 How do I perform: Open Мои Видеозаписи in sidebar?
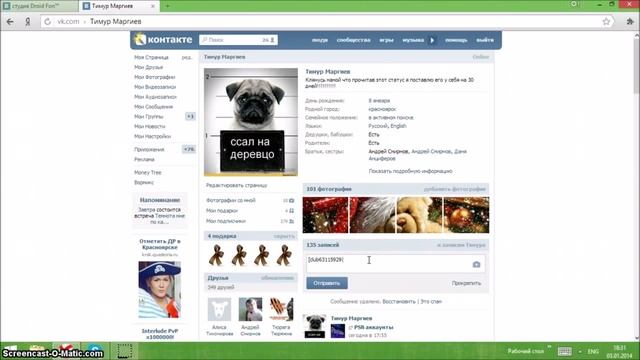[x=155, y=87]
